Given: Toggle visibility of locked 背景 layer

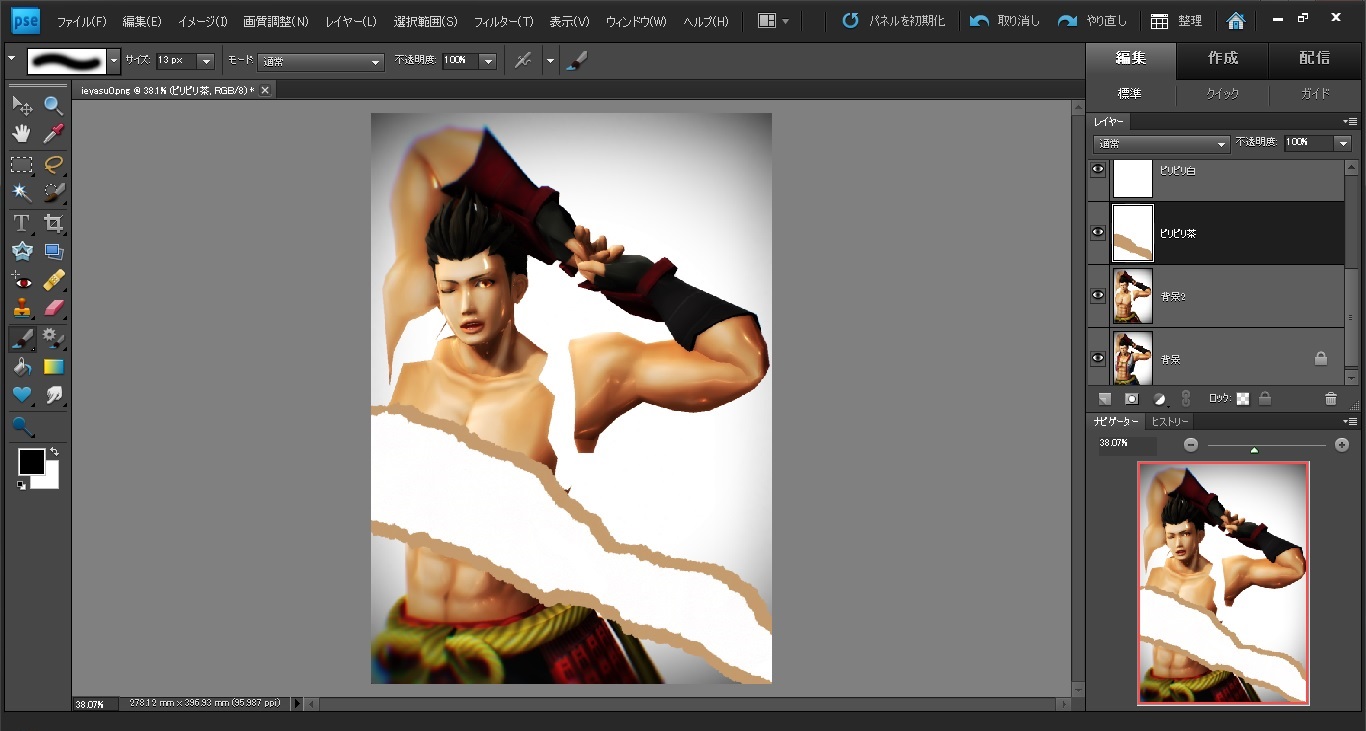Looking at the screenshot, I should click(x=1098, y=358).
